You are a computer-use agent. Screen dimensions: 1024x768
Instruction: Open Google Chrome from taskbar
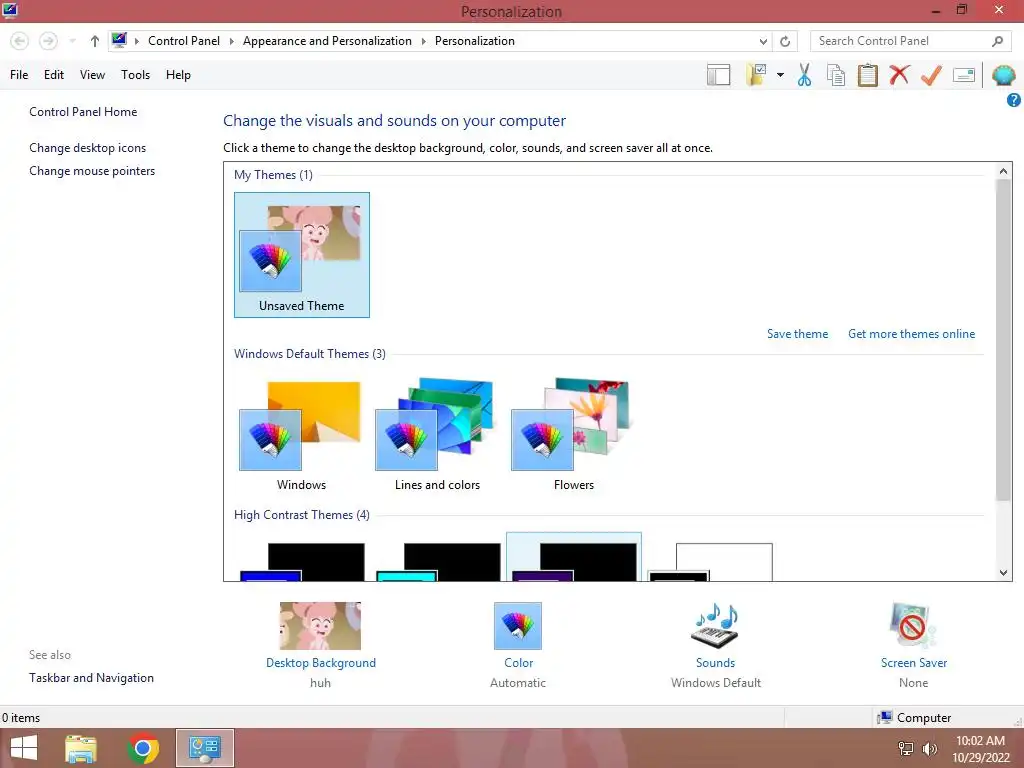coord(143,748)
